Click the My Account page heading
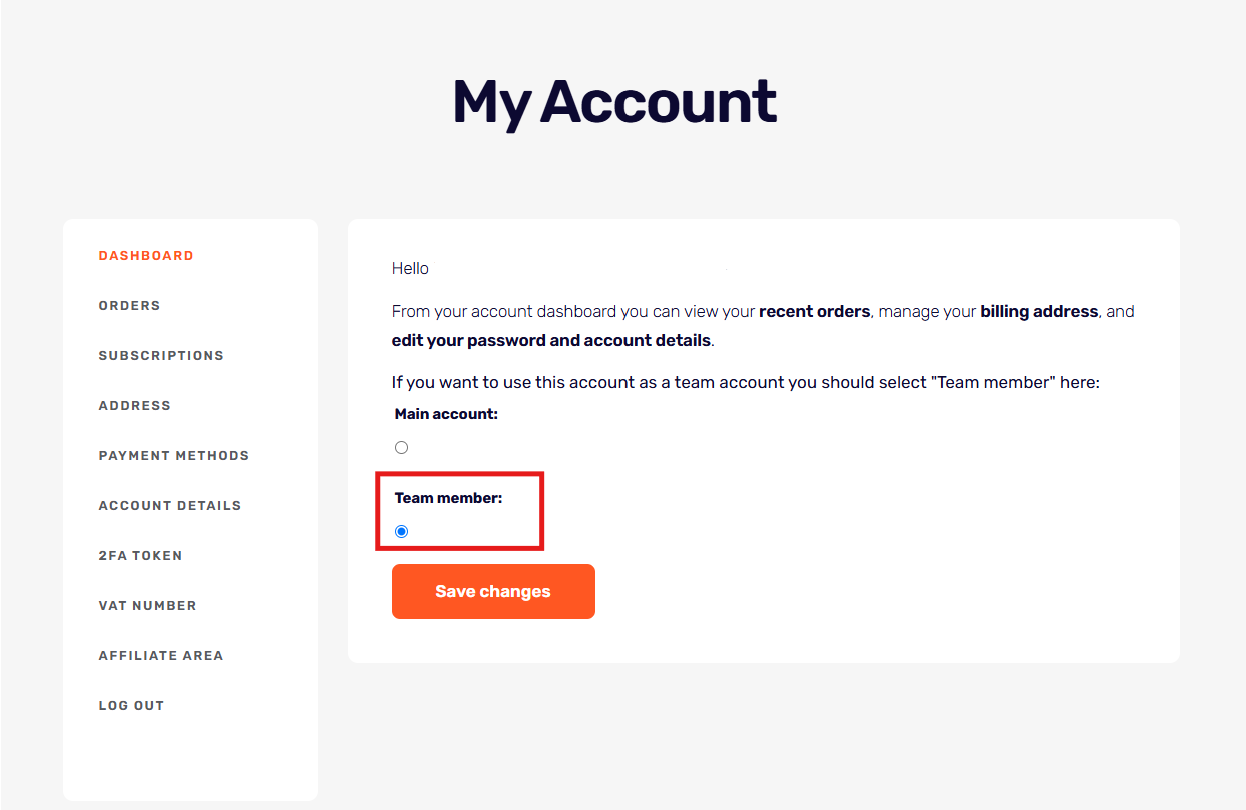 coord(614,103)
